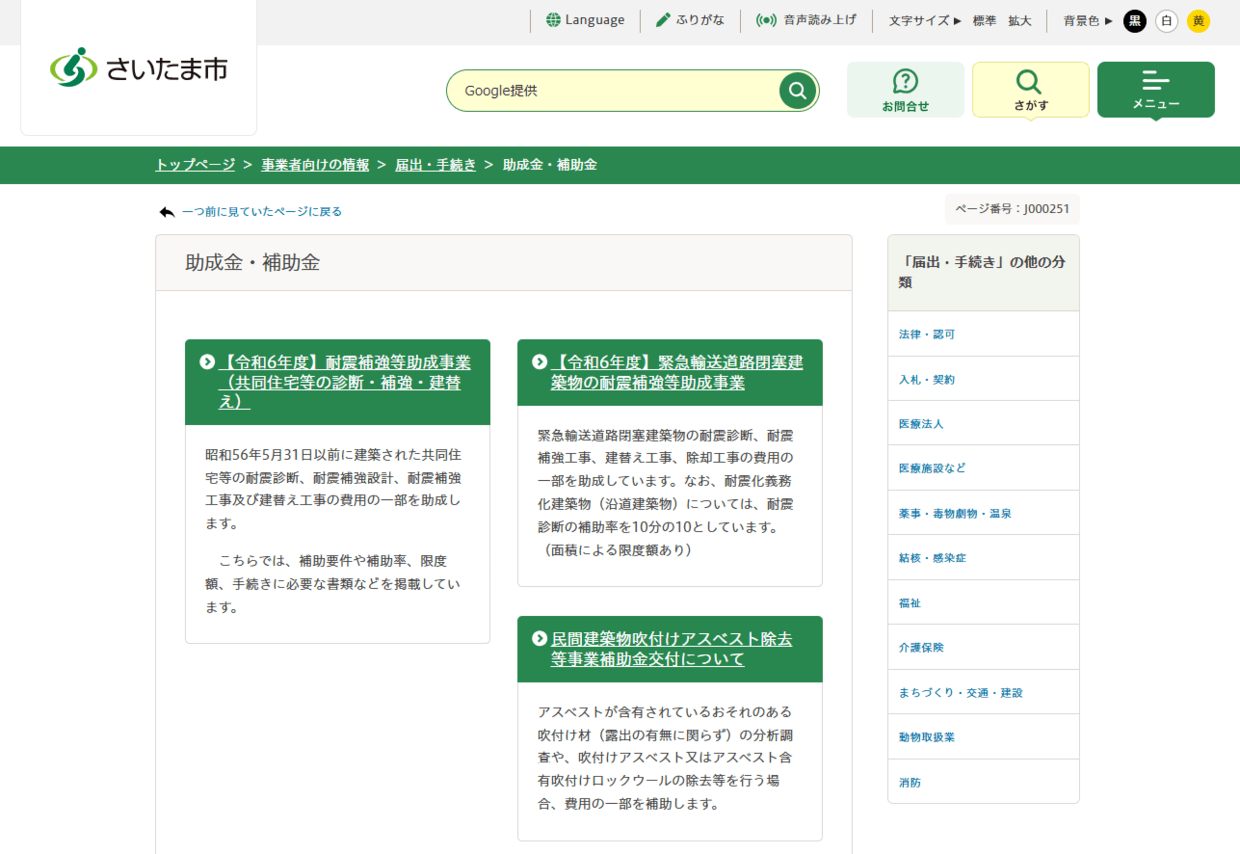Open the さがす search panel
This screenshot has width=1240, height=854.
(x=1030, y=90)
